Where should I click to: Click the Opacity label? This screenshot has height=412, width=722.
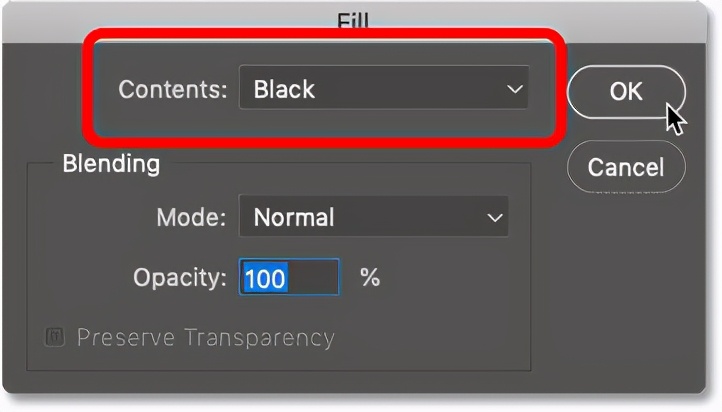tap(180, 277)
